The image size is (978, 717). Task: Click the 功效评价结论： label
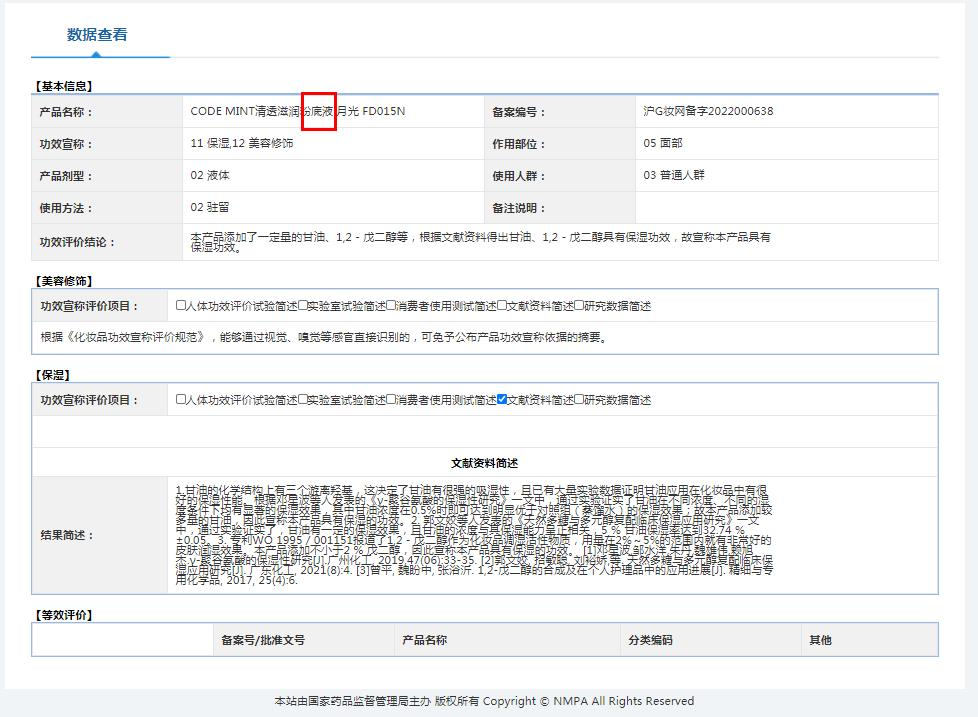[77, 242]
